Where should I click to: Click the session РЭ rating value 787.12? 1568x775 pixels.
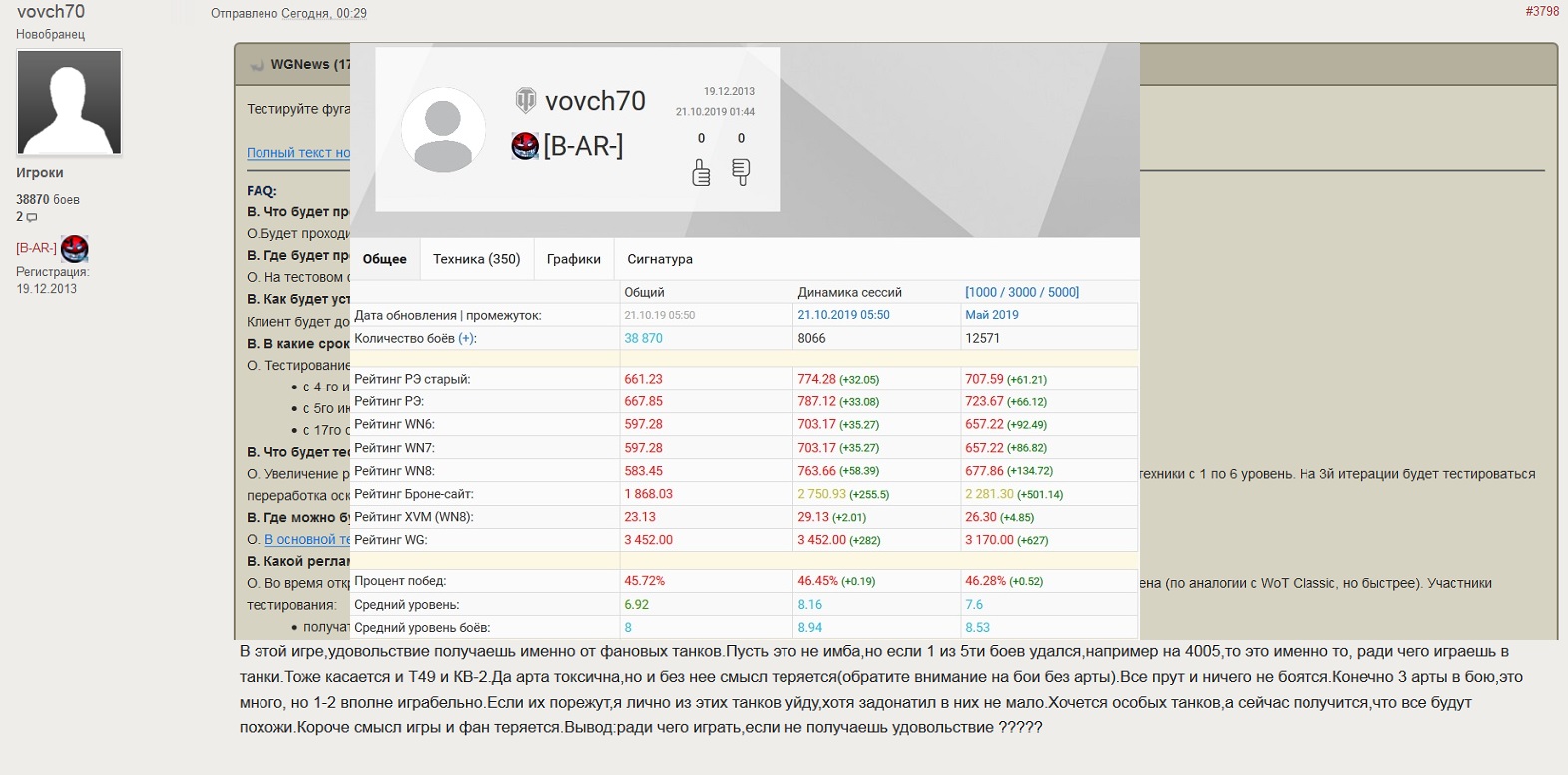(817, 401)
